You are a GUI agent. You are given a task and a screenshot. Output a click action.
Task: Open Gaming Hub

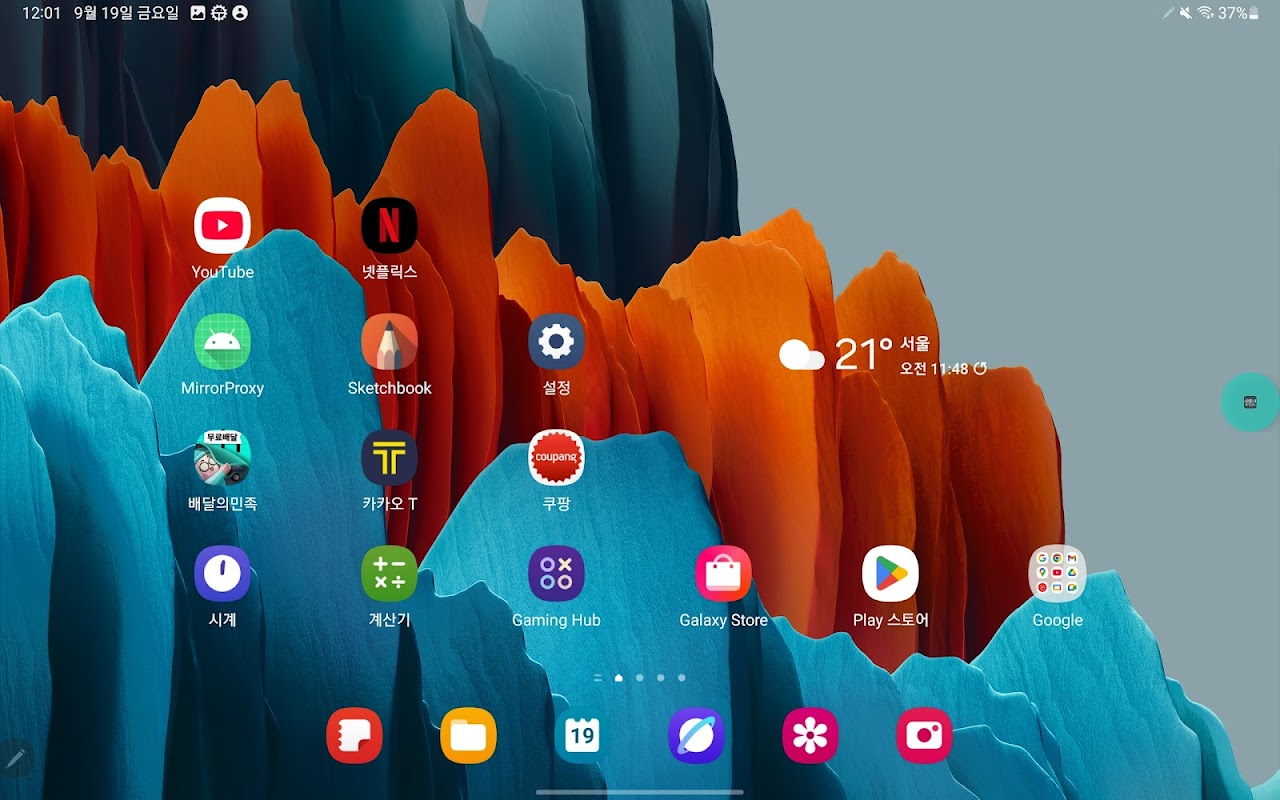(x=556, y=574)
